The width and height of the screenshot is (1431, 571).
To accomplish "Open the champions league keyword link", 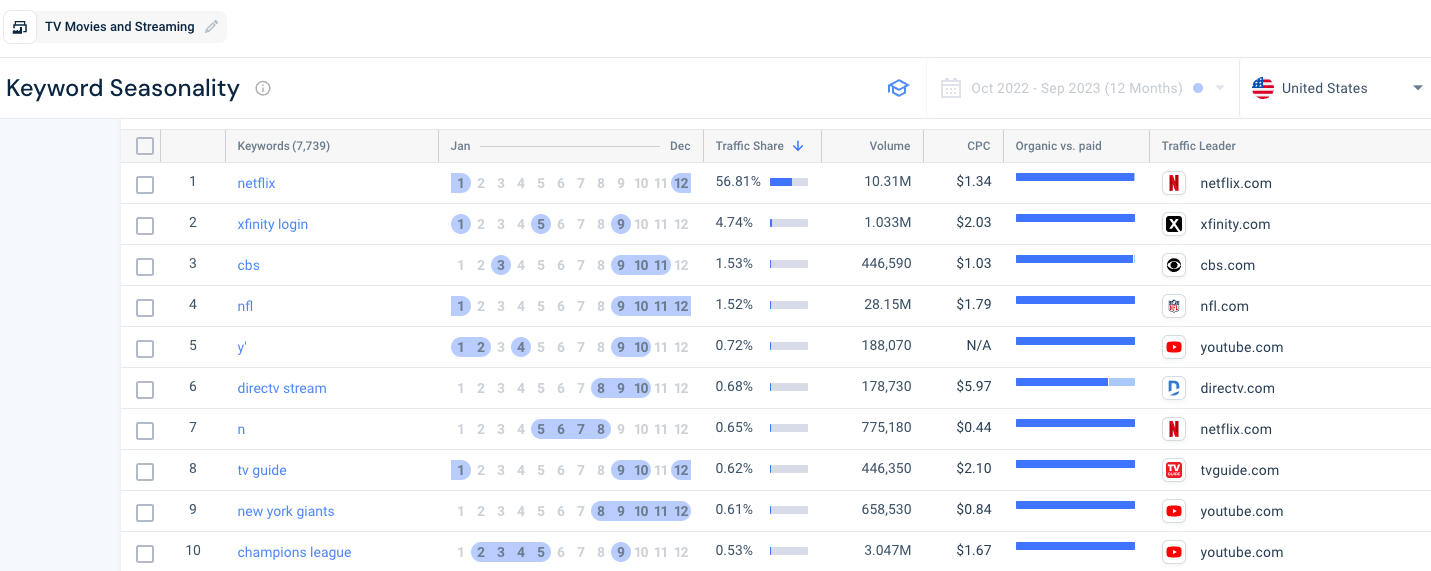I will coord(294,552).
